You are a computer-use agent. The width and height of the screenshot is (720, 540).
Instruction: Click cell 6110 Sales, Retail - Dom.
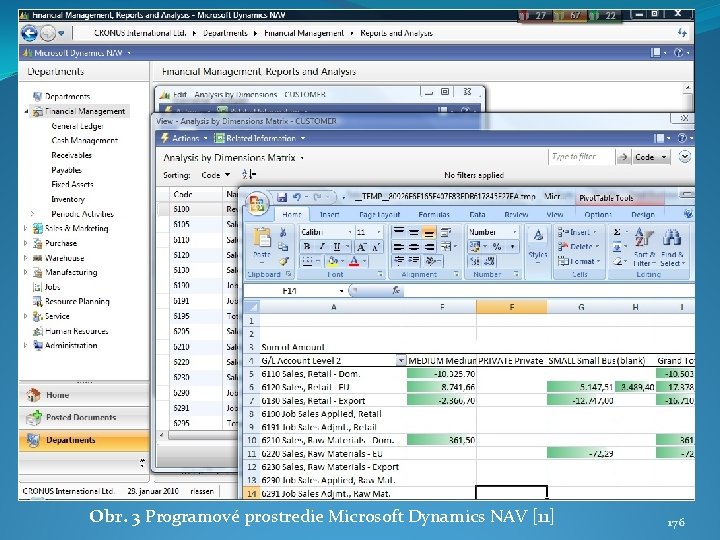point(333,374)
